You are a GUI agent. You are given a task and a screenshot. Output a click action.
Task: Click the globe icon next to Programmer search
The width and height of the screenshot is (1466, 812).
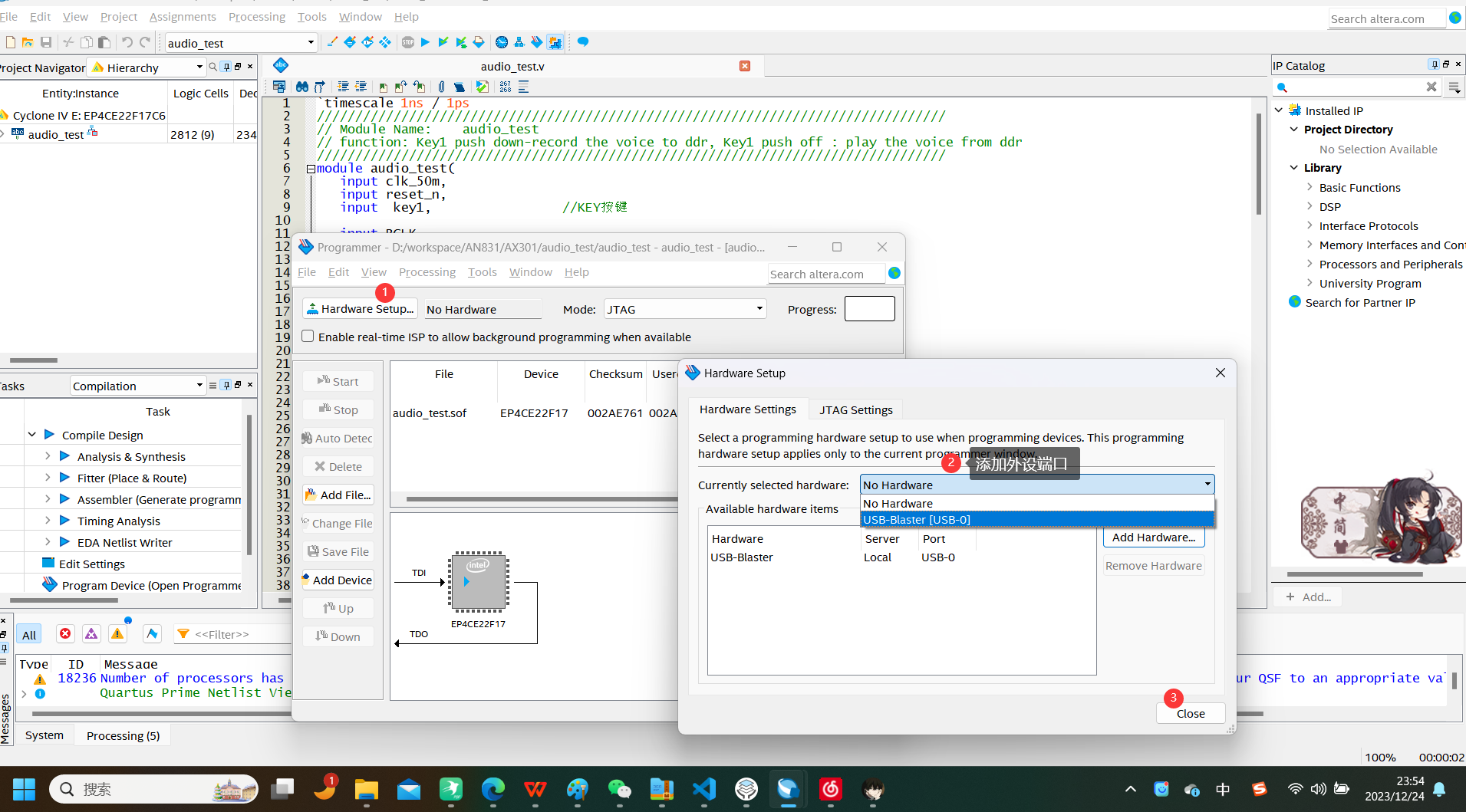(x=894, y=273)
